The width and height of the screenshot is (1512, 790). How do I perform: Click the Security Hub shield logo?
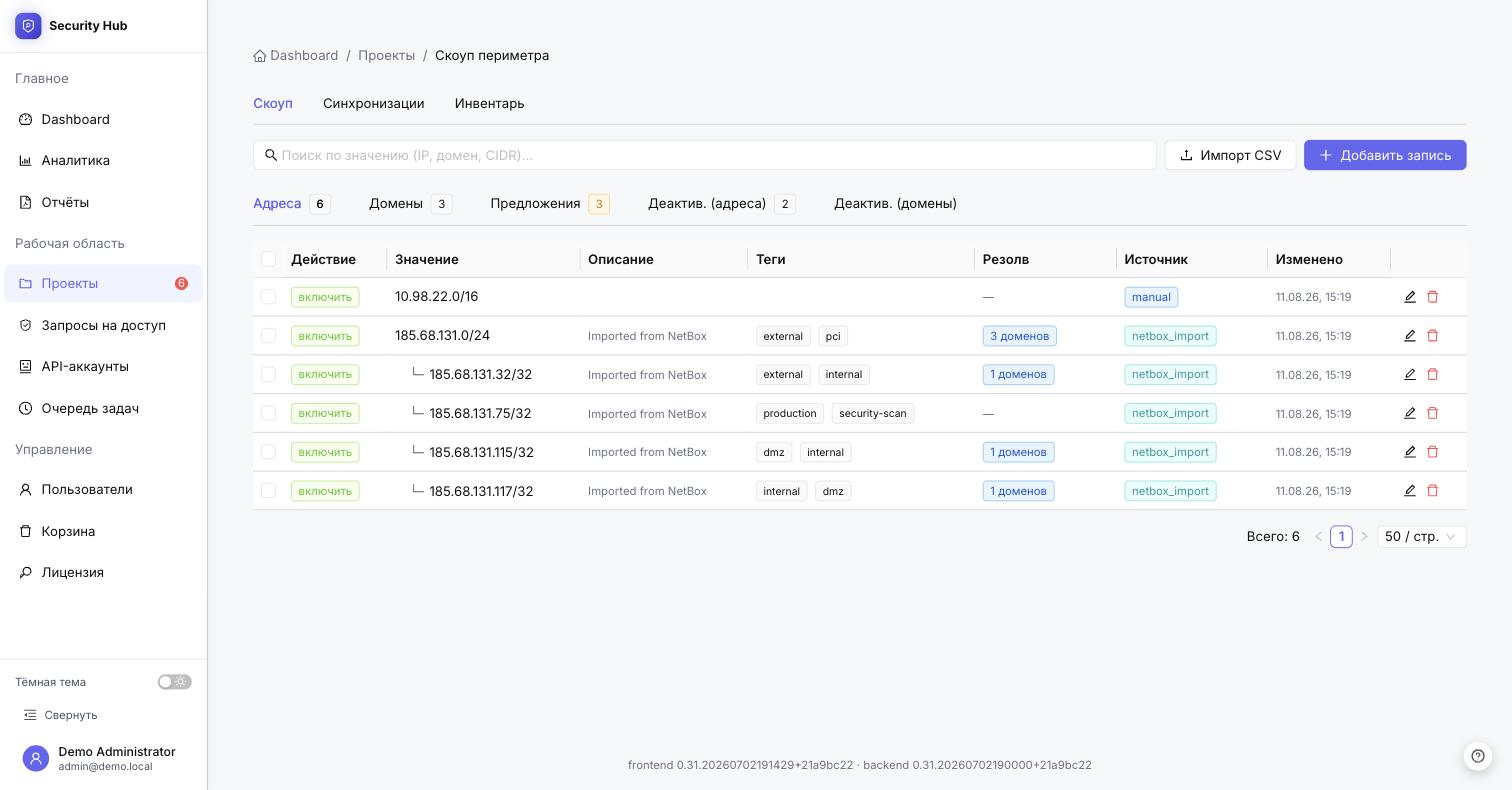click(28, 26)
